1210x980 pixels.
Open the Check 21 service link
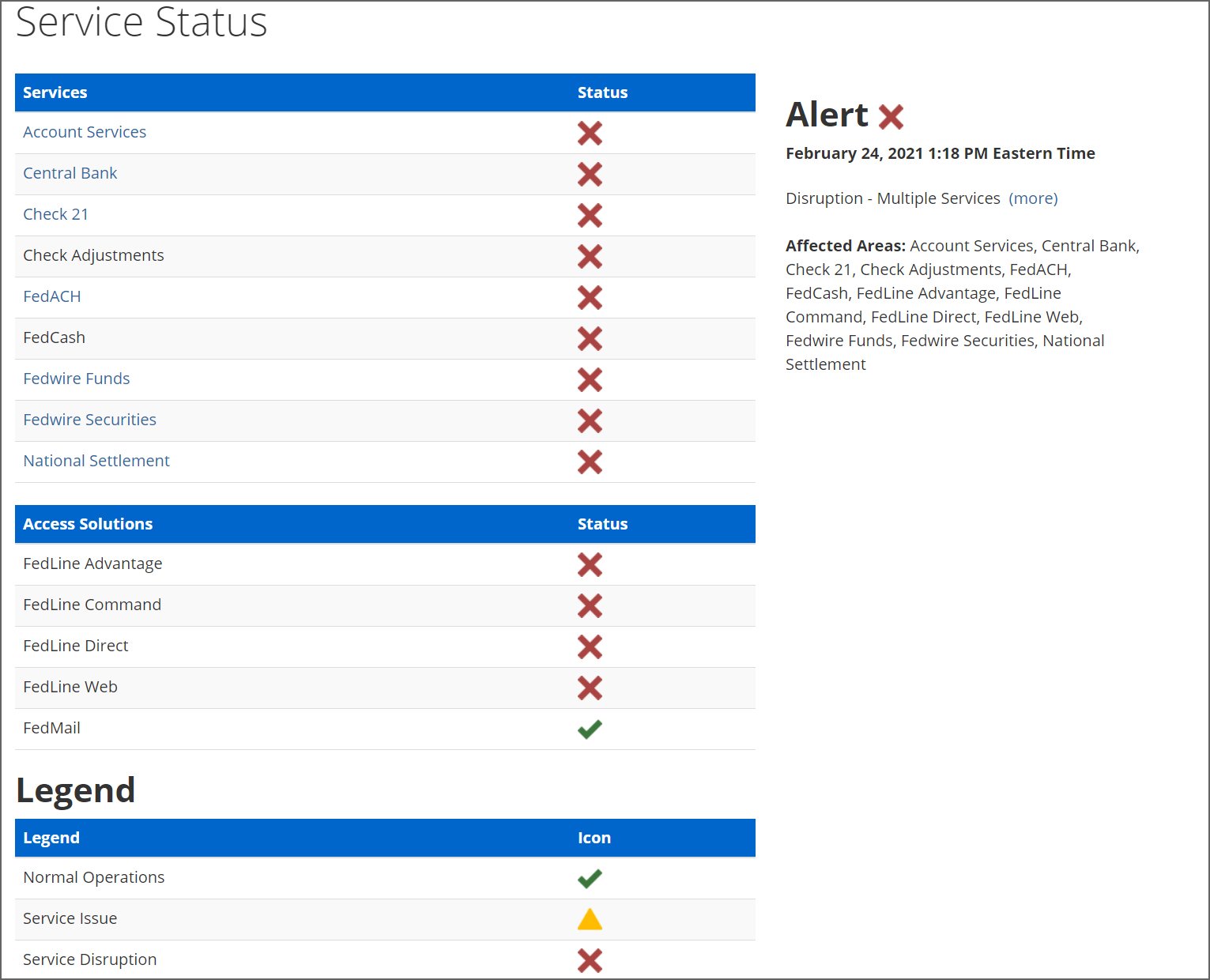[55, 214]
